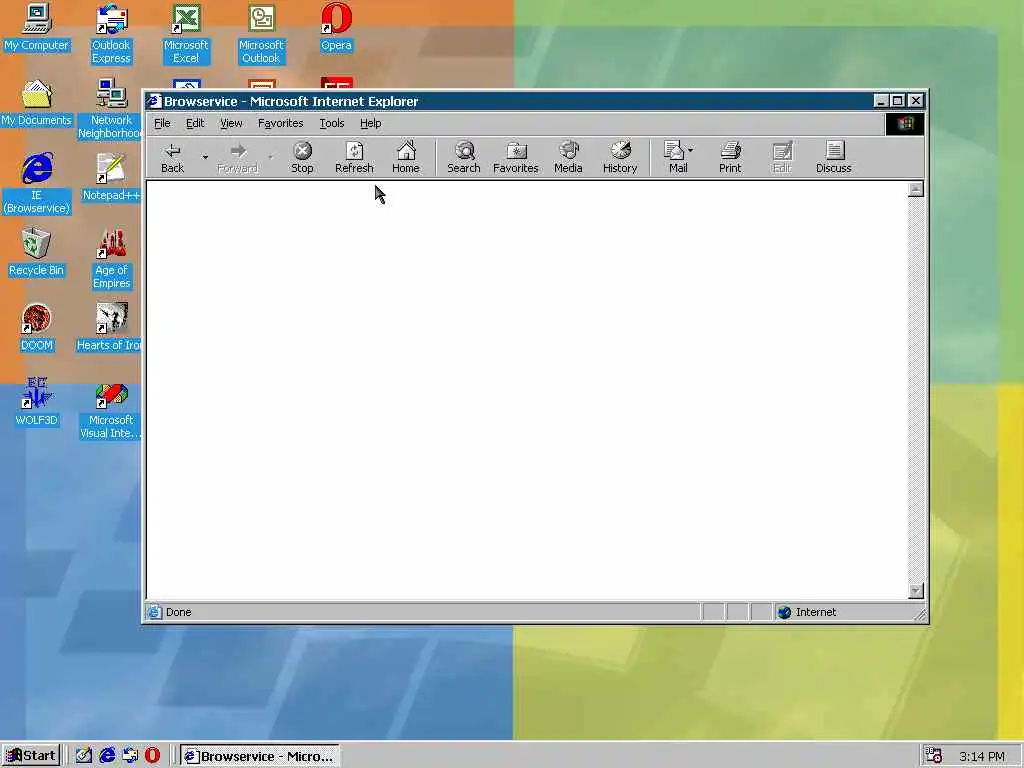The width and height of the screenshot is (1024, 768).
Task: Select the Hearts of Iron shortcut
Action: tap(110, 327)
